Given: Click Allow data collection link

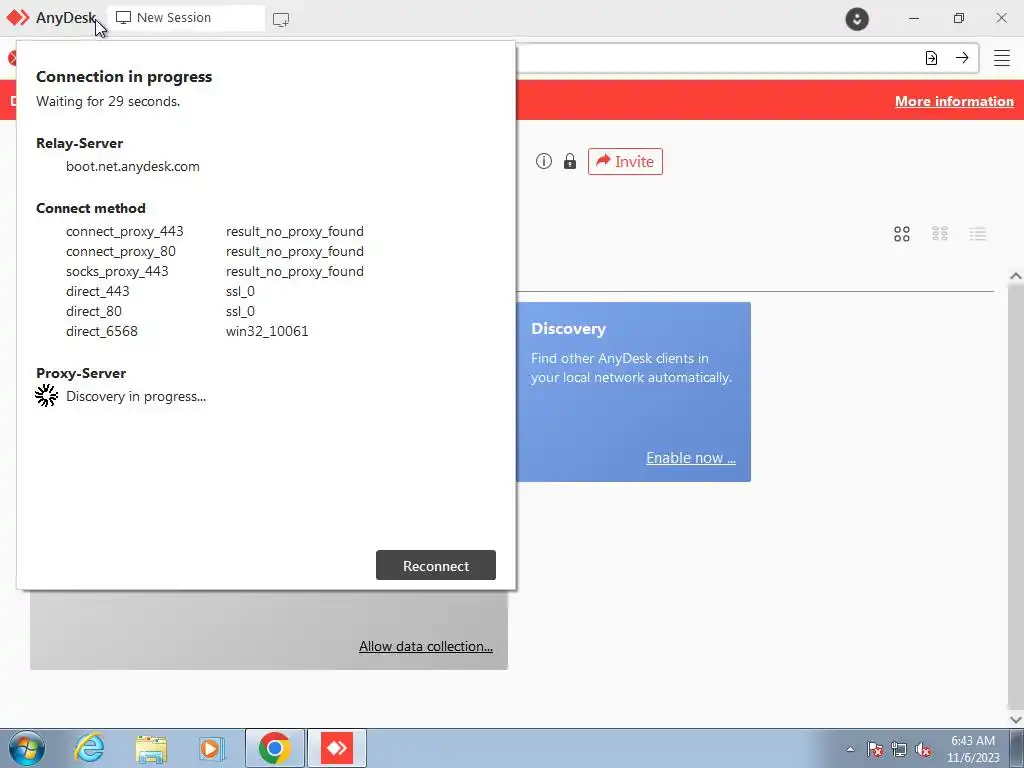Looking at the screenshot, I should pos(426,646).
